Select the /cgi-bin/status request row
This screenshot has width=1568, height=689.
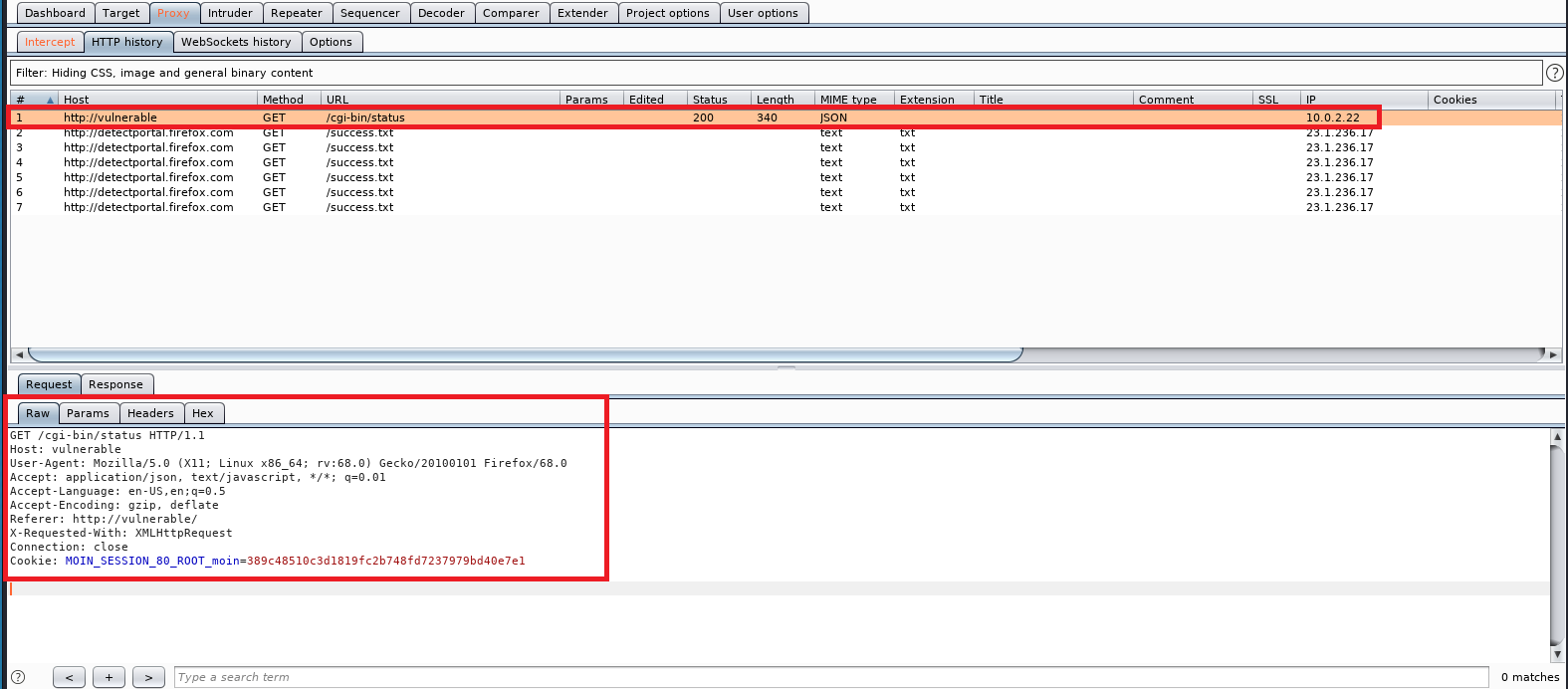point(364,117)
